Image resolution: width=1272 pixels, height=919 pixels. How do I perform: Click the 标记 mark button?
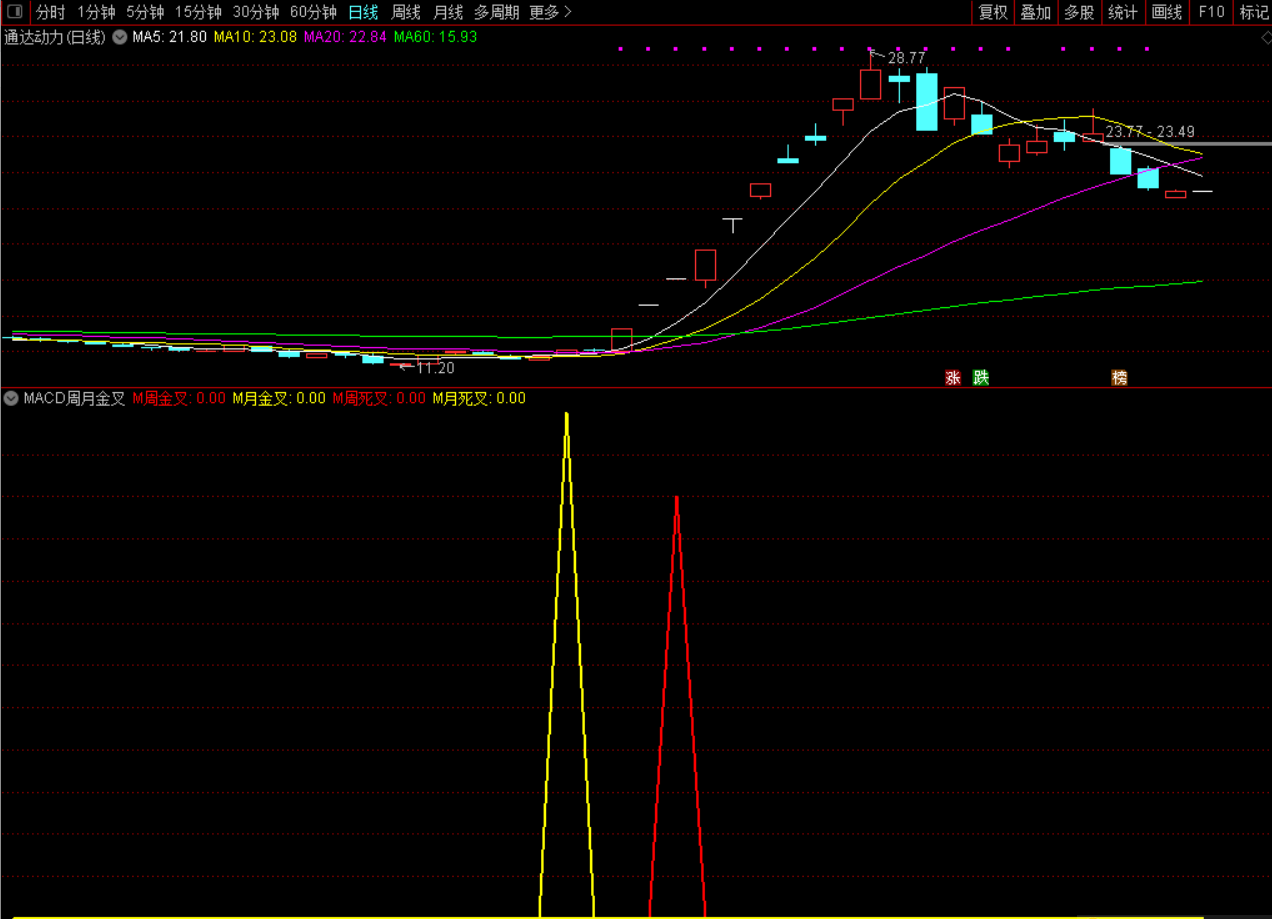[x=1253, y=12]
